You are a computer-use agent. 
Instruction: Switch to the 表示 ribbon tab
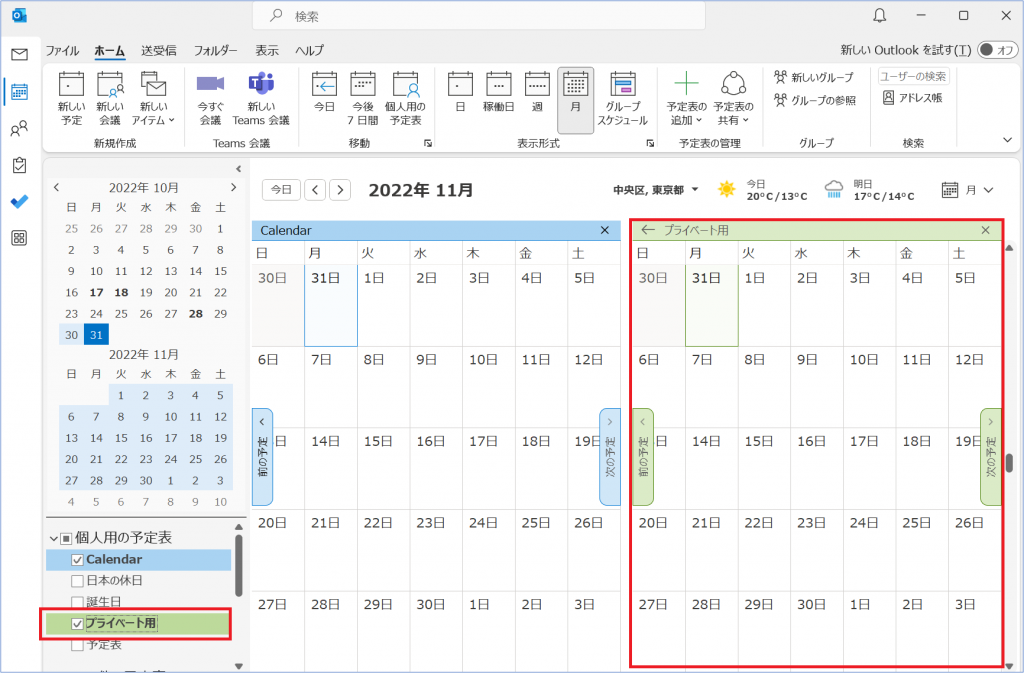tap(266, 50)
